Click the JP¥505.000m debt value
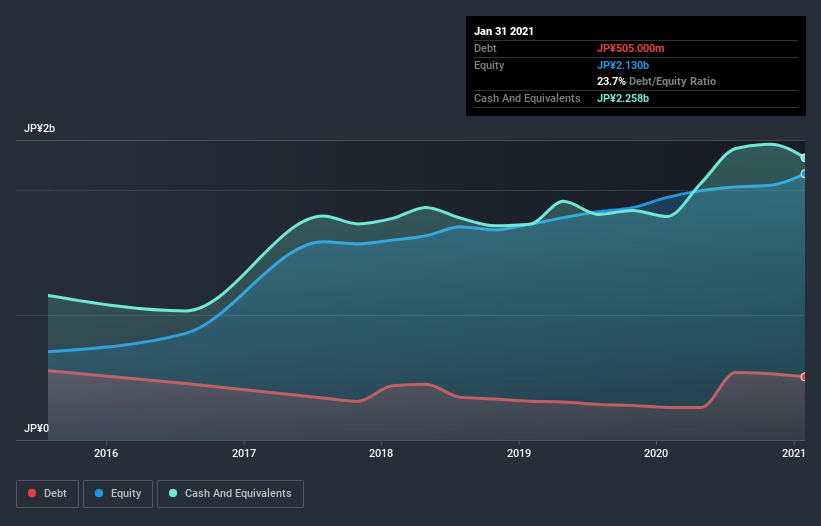821x526 pixels. 630,48
